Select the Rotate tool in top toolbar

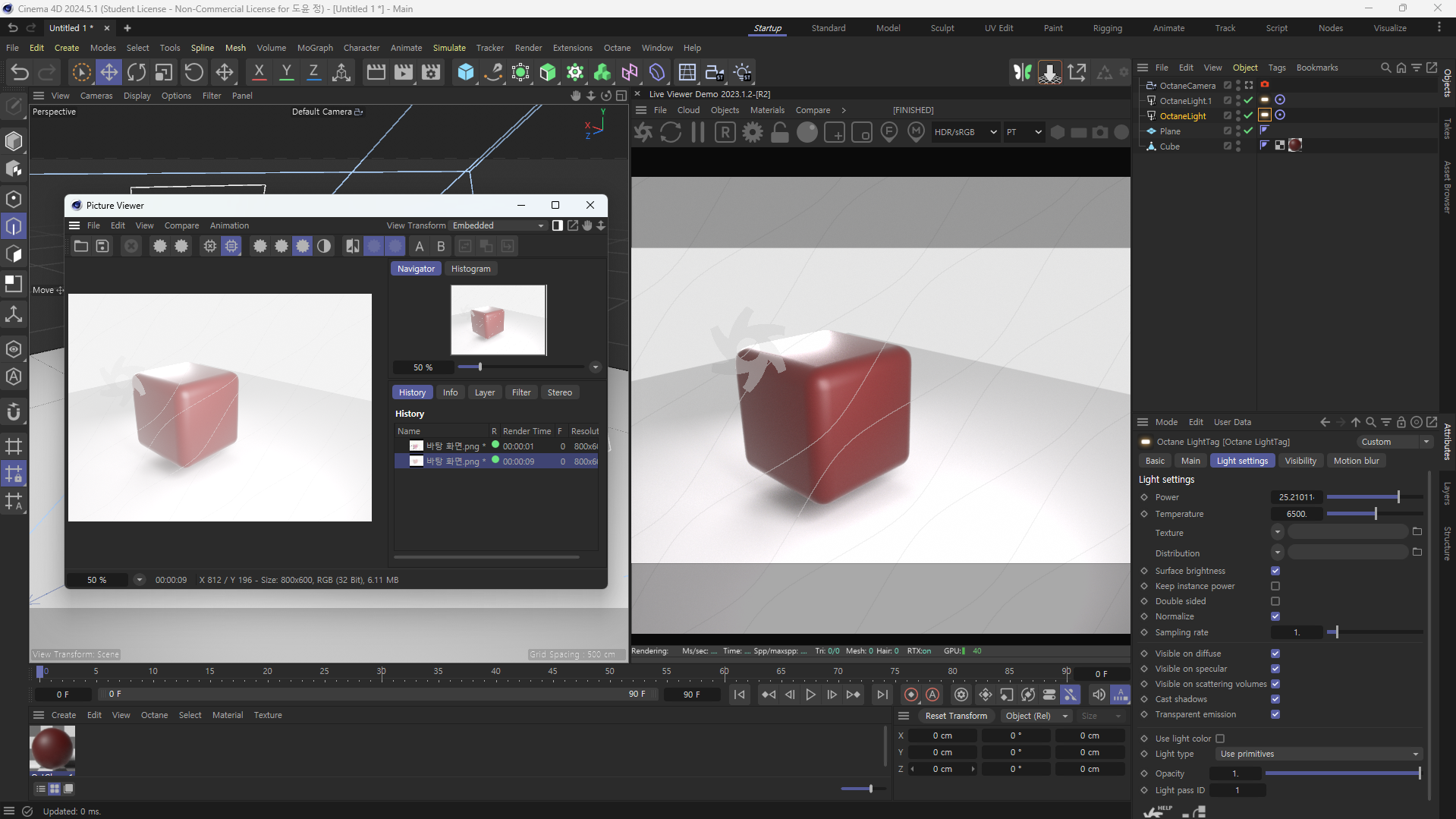click(x=137, y=72)
